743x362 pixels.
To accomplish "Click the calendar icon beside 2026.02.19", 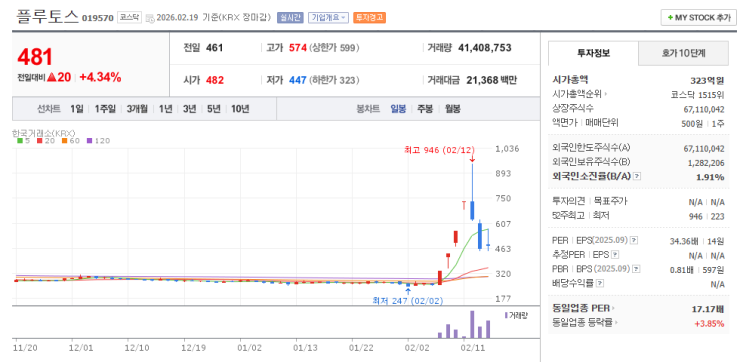I will point(150,18).
